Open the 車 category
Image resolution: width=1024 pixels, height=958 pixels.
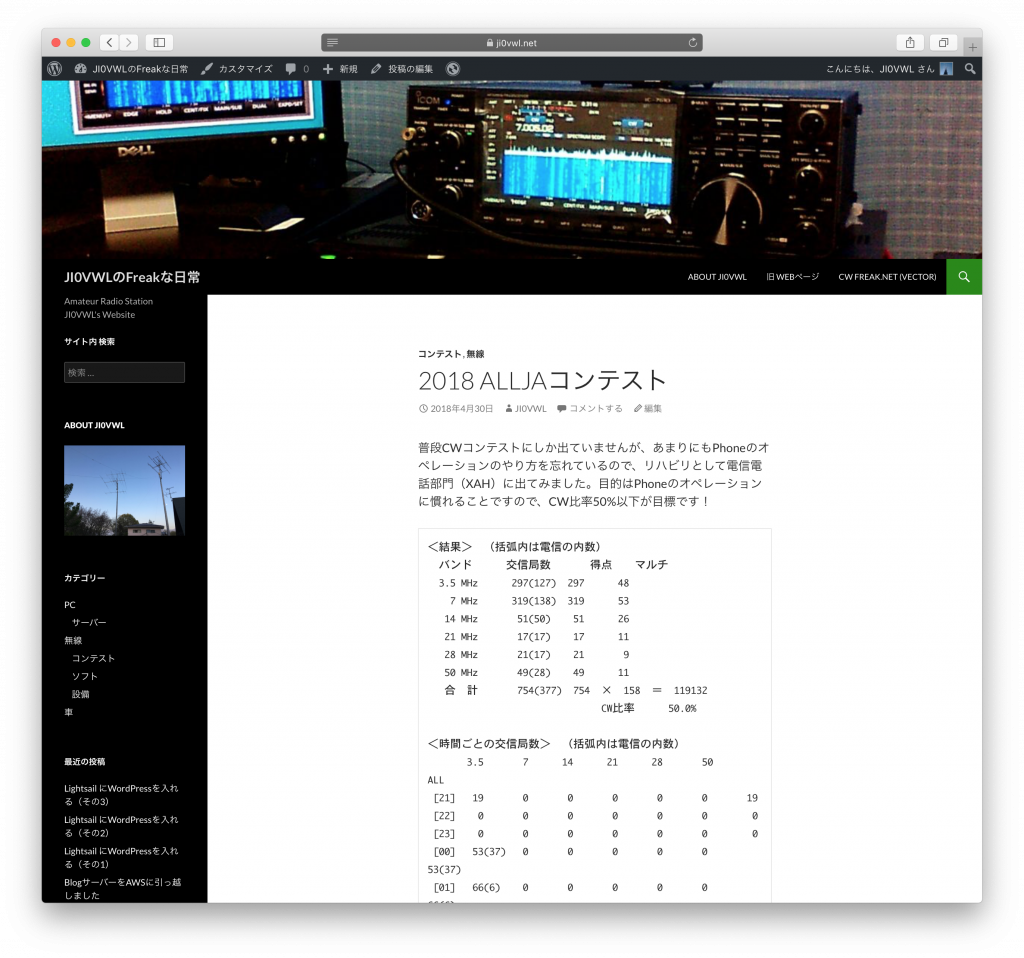coord(69,712)
